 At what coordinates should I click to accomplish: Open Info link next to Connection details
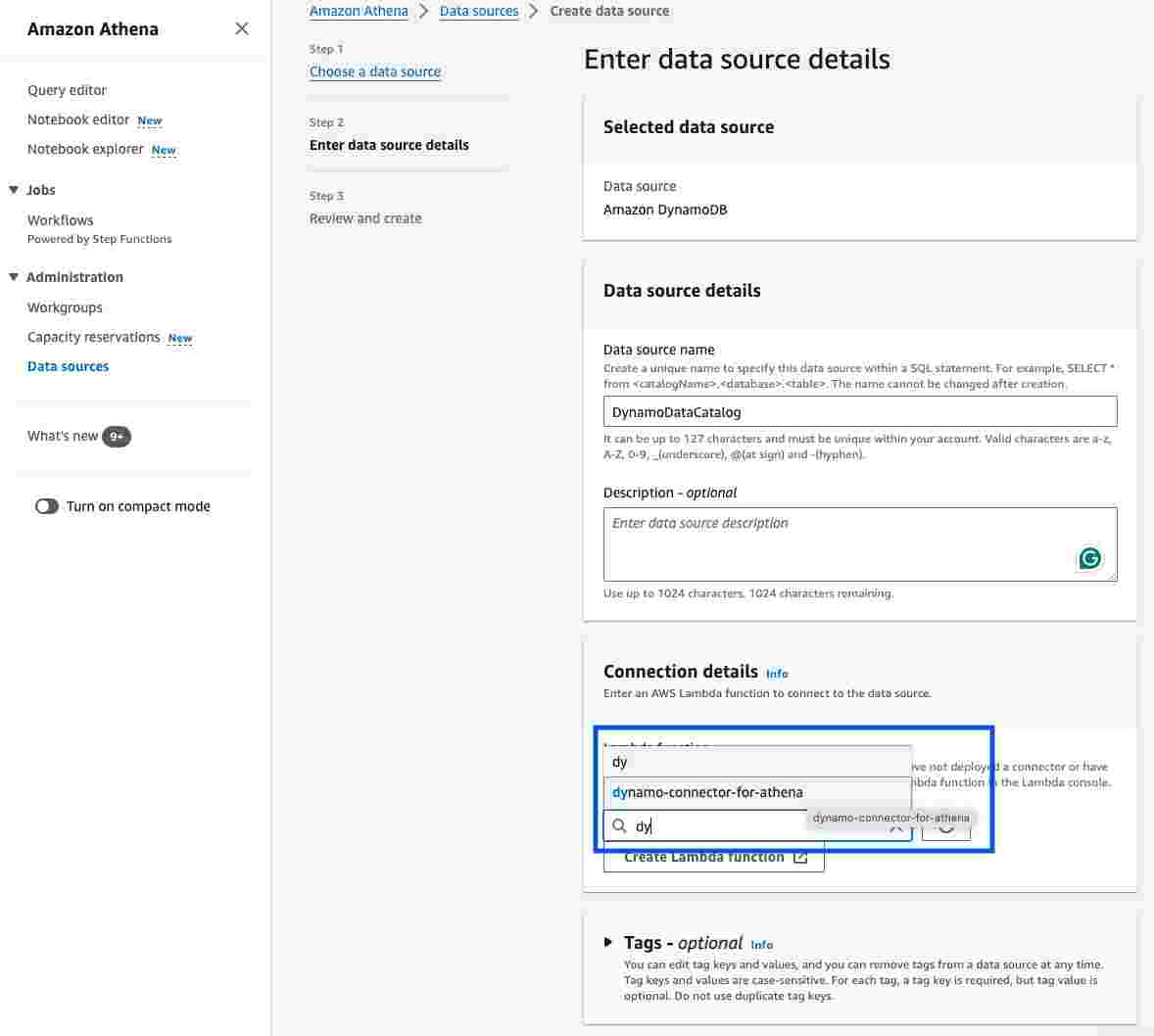tap(777, 674)
